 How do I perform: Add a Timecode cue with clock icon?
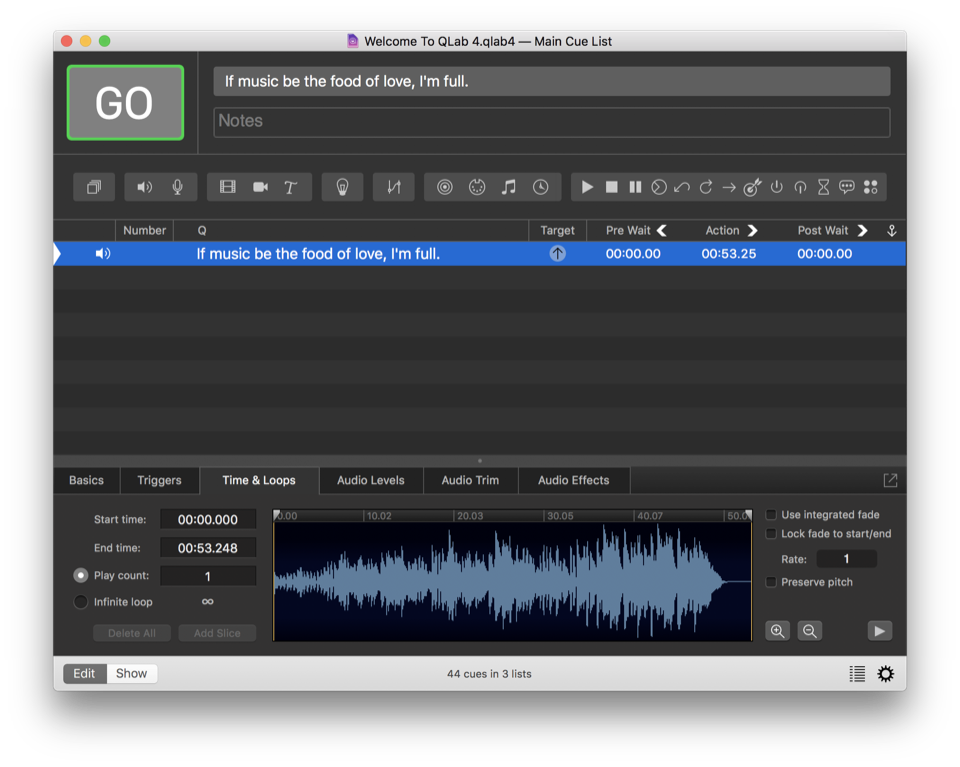click(x=540, y=187)
